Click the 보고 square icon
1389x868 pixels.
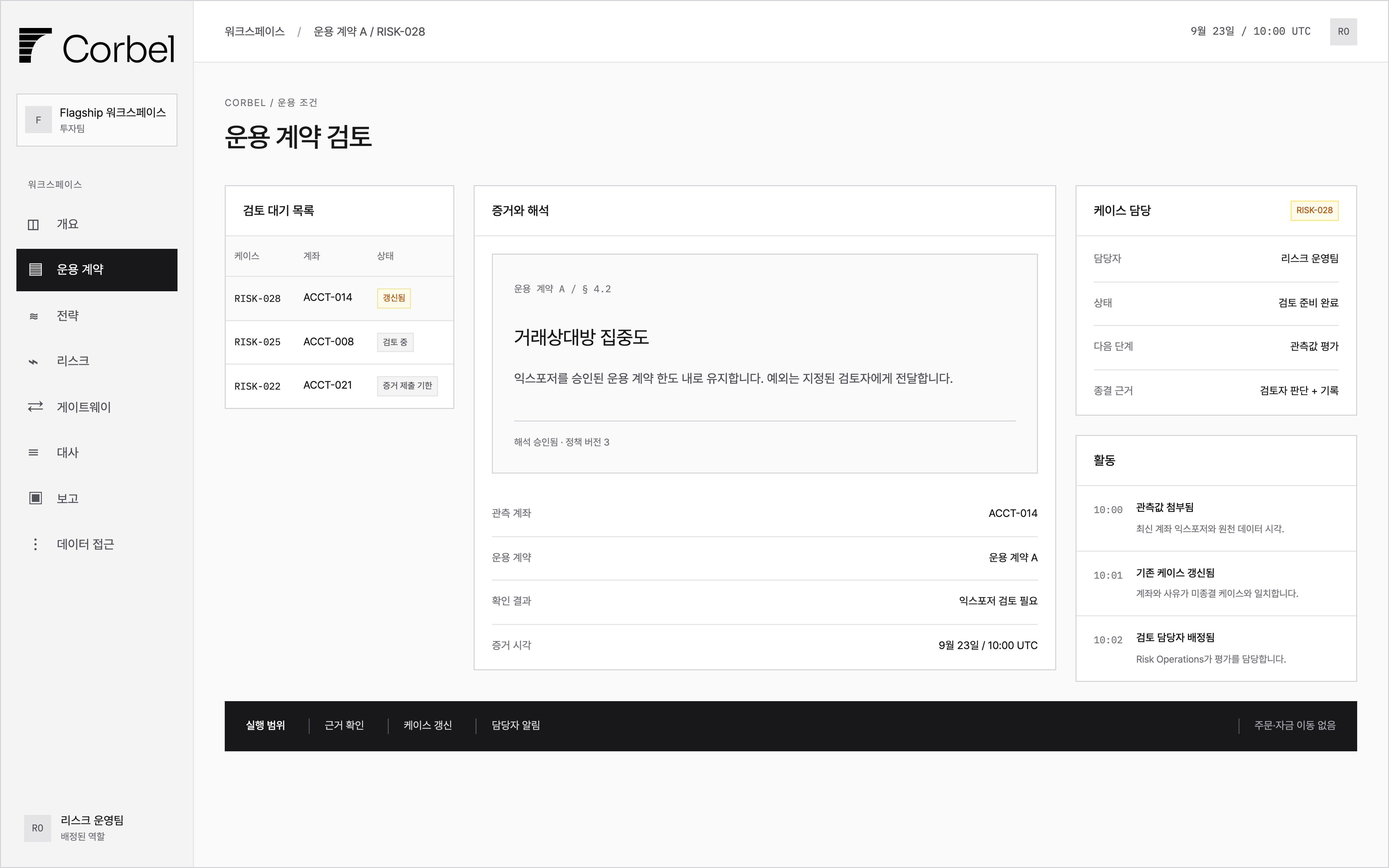pyautogui.click(x=35, y=498)
